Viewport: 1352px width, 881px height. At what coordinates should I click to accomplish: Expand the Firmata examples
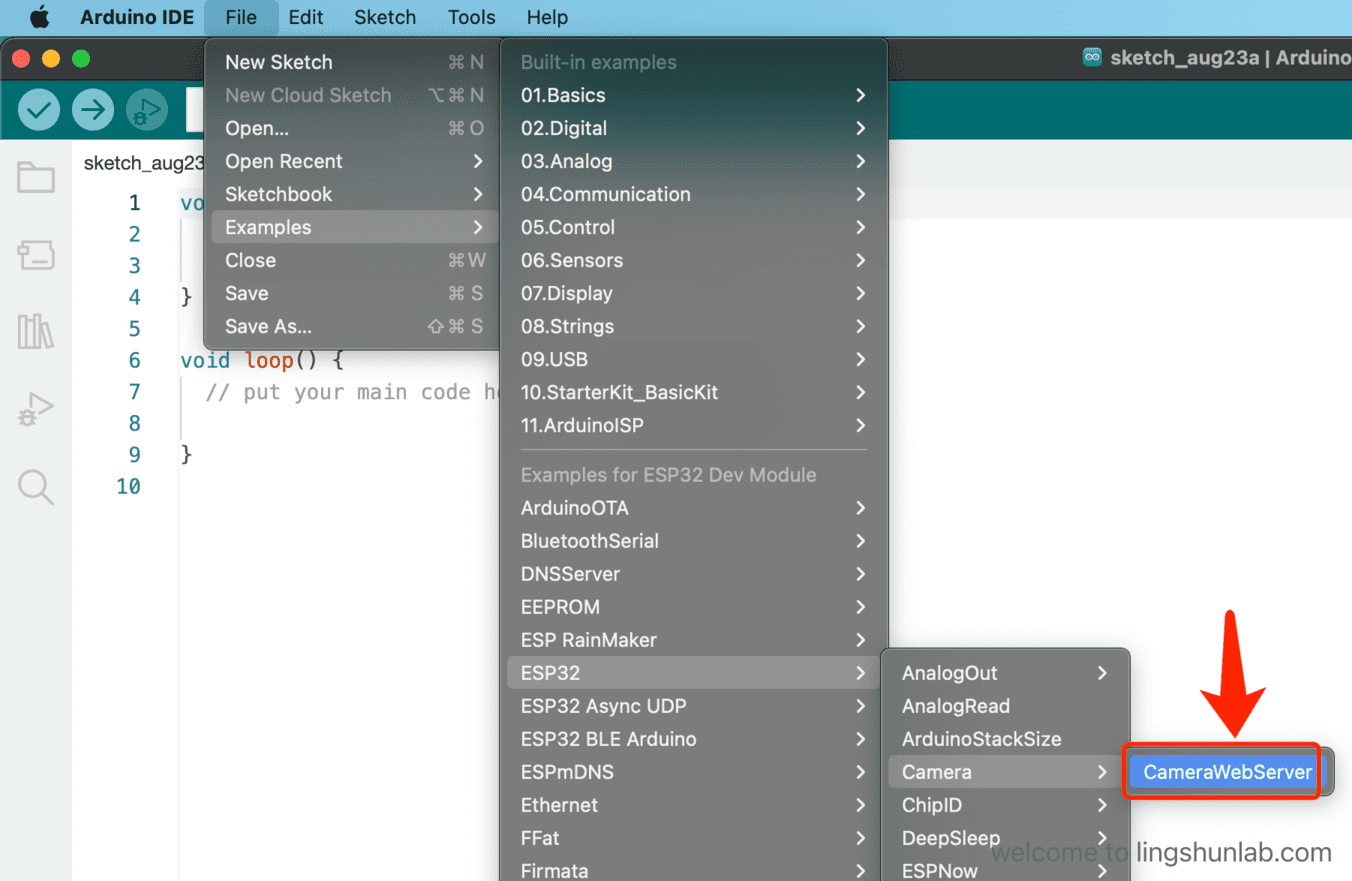[x=693, y=870]
